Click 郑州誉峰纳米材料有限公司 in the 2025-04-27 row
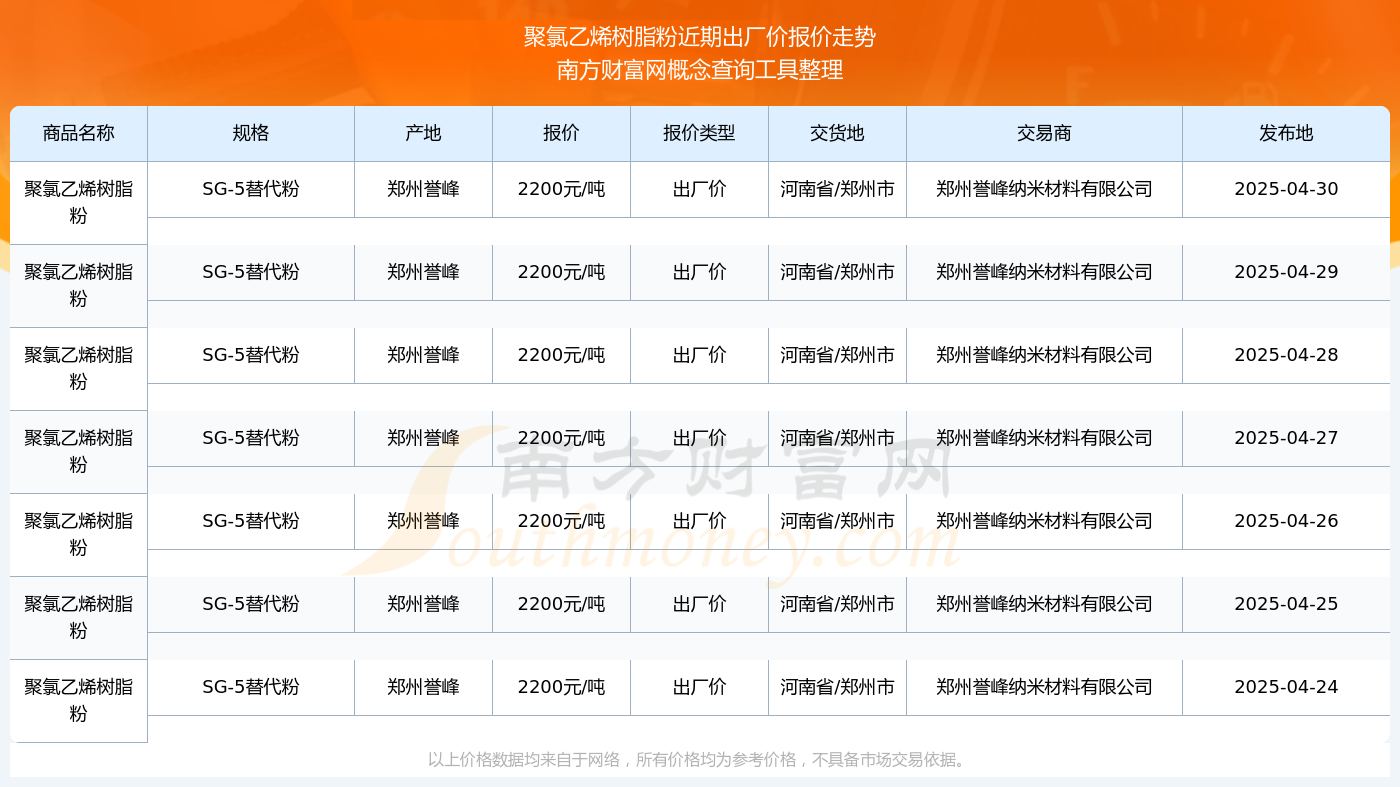The height and width of the screenshot is (787, 1400). point(1044,438)
